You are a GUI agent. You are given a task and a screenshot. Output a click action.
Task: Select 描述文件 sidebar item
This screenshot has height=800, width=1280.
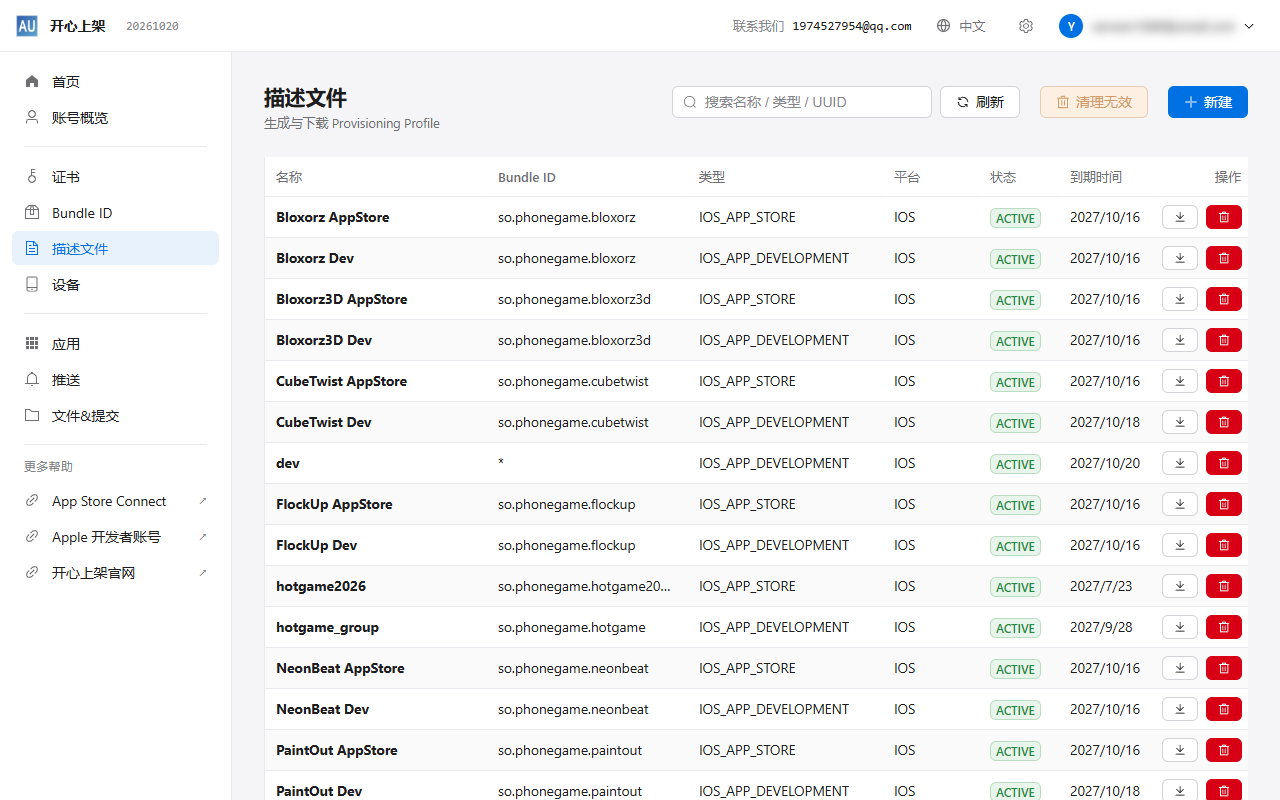[115, 249]
